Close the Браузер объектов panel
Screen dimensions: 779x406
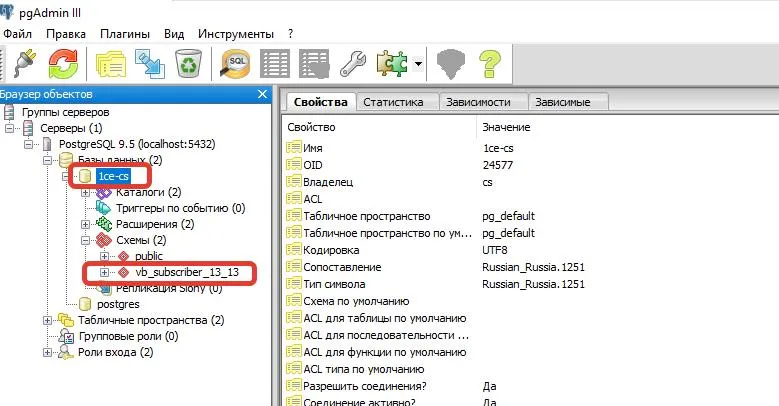[263, 93]
